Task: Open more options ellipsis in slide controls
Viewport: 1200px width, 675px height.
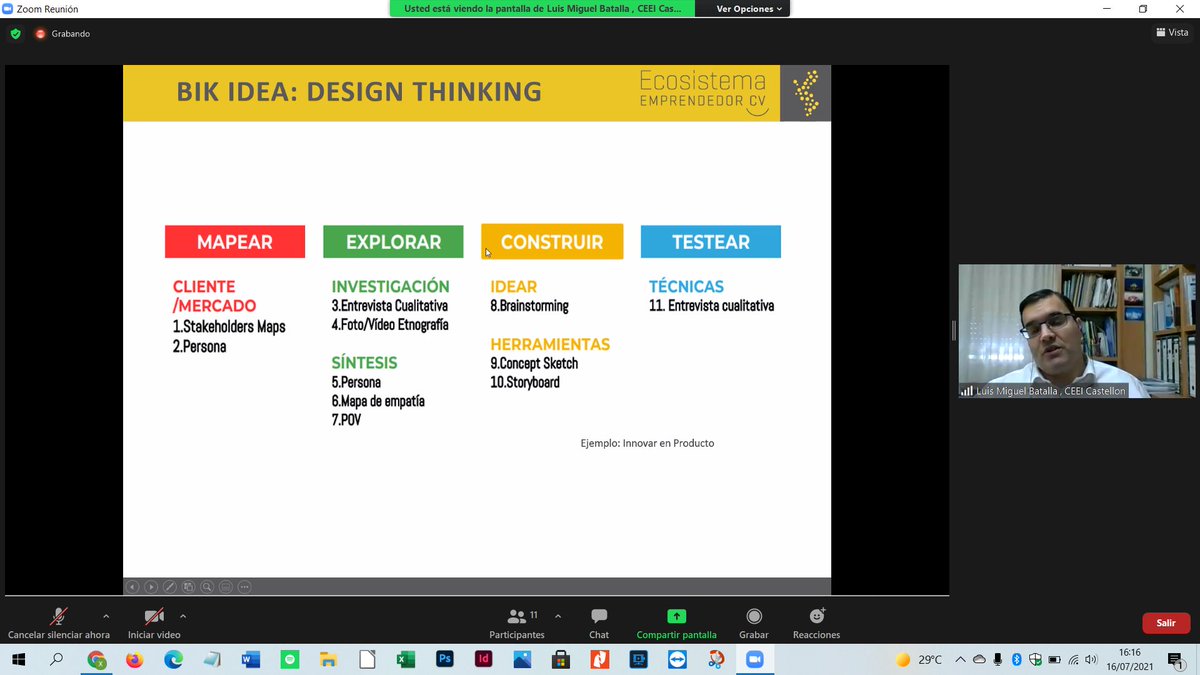Action: 244,587
